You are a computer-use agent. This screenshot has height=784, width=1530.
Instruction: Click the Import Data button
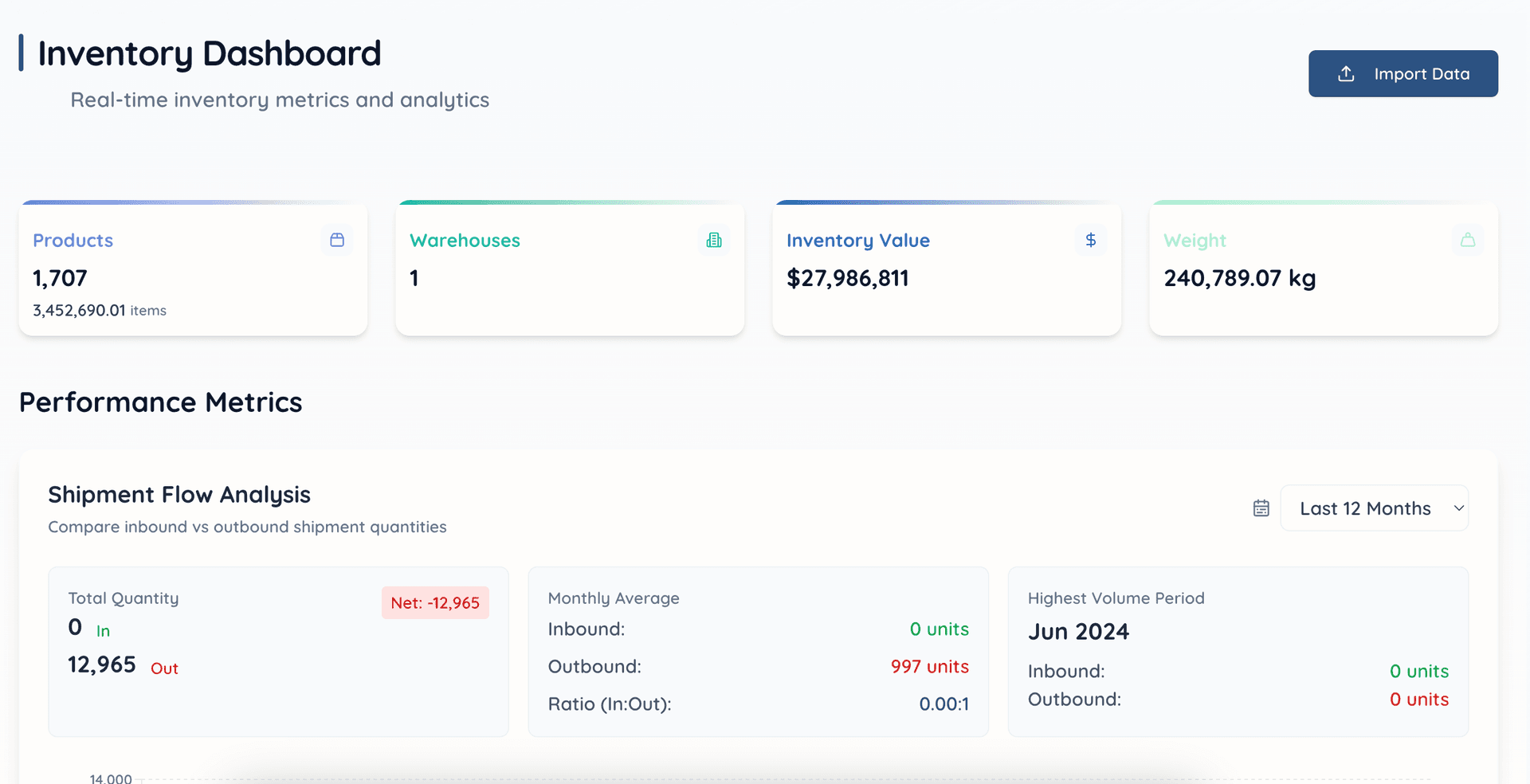coord(1402,74)
